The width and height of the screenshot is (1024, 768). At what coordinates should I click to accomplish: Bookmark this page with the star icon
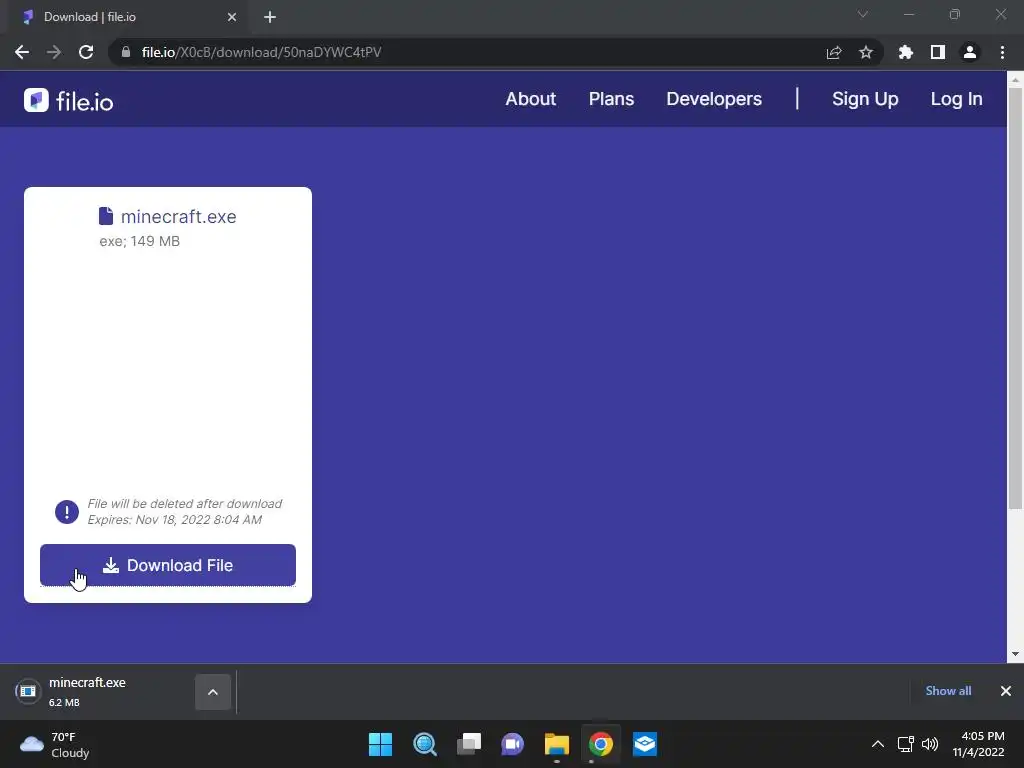tap(866, 52)
